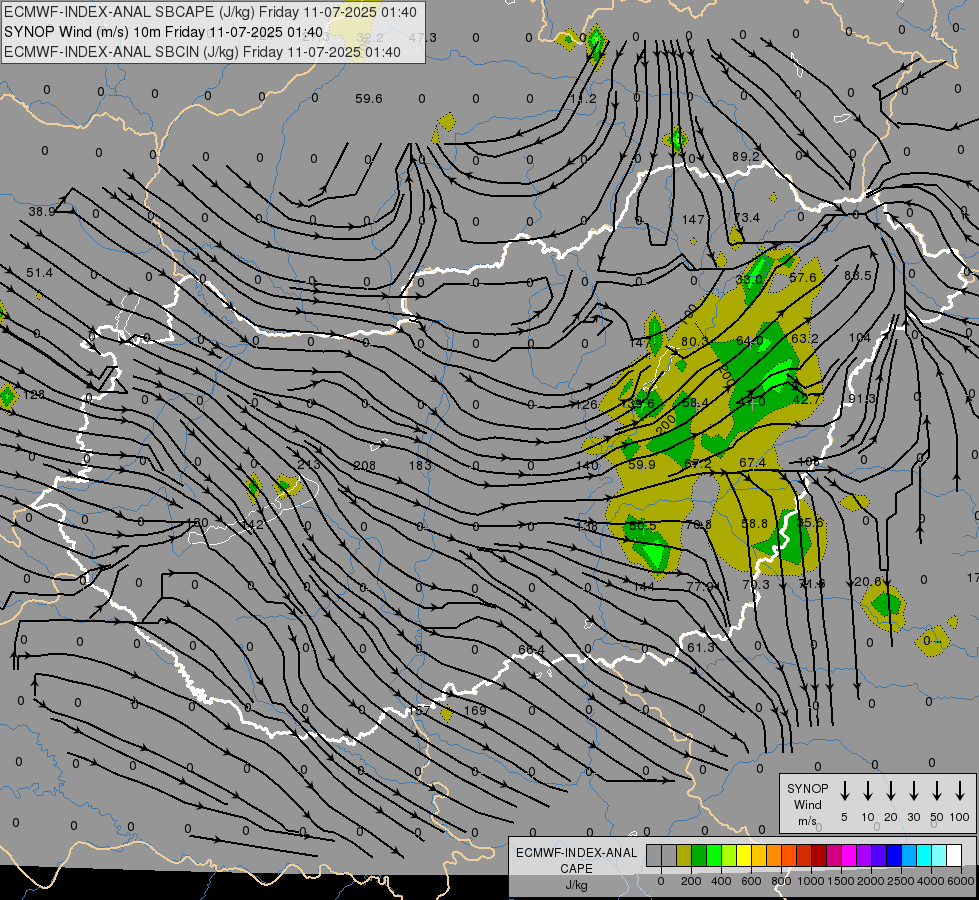This screenshot has height=900, width=979.
Task: Click the map value 58.8
Action: [x=754, y=523]
